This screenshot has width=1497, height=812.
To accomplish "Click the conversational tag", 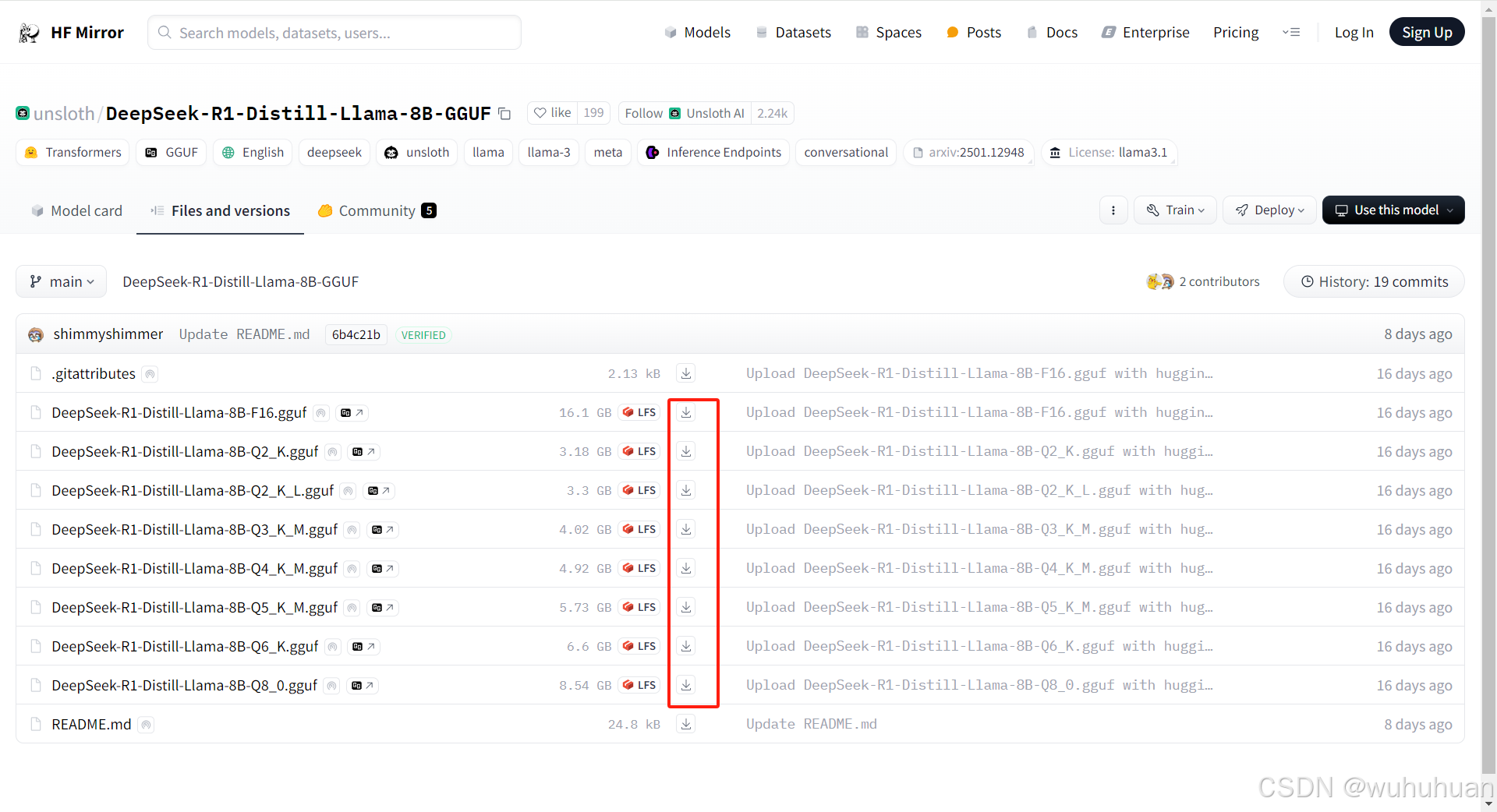I will coord(846,152).
